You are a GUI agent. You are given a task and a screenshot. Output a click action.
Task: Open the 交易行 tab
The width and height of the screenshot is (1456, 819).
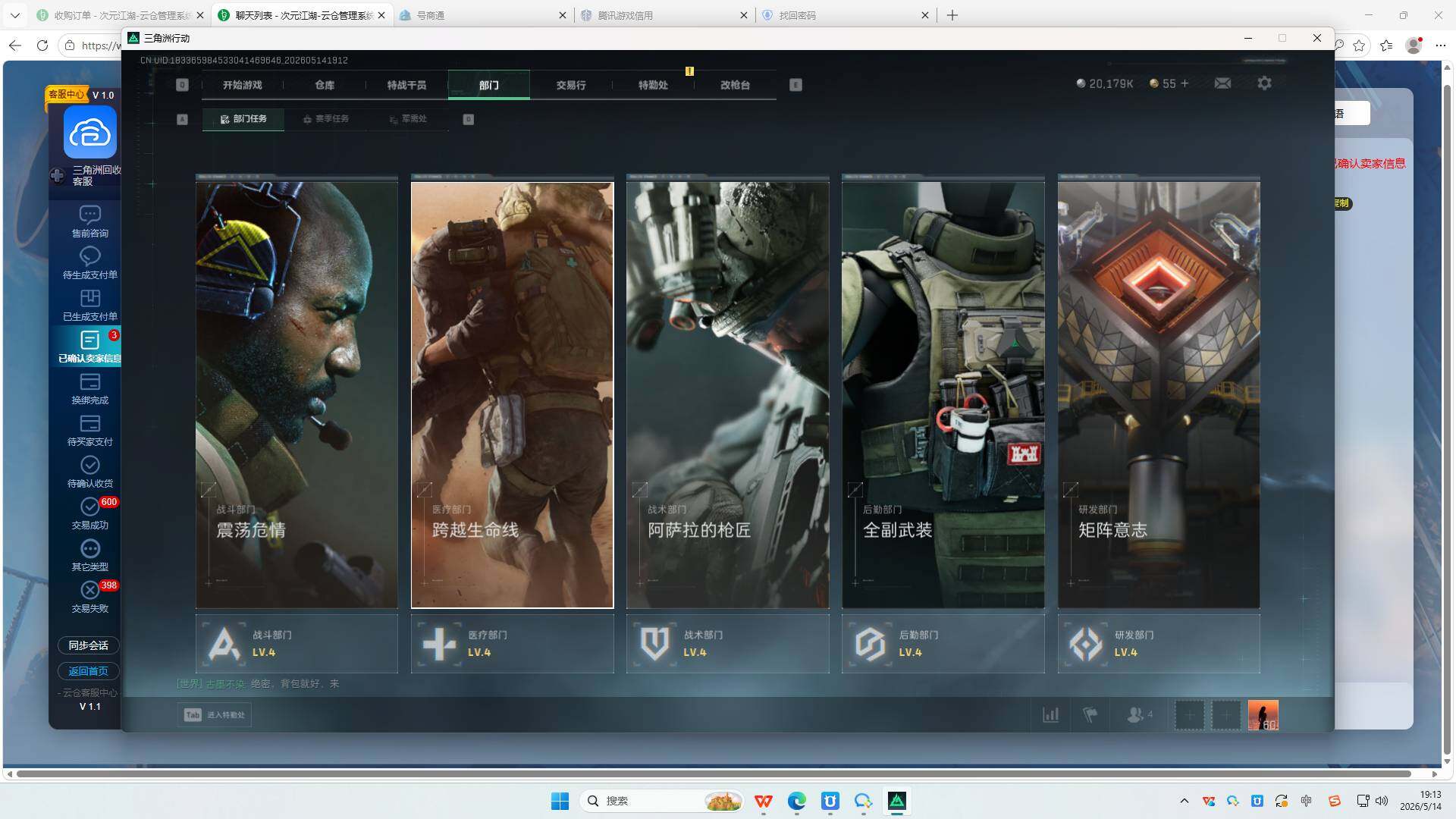571,85
